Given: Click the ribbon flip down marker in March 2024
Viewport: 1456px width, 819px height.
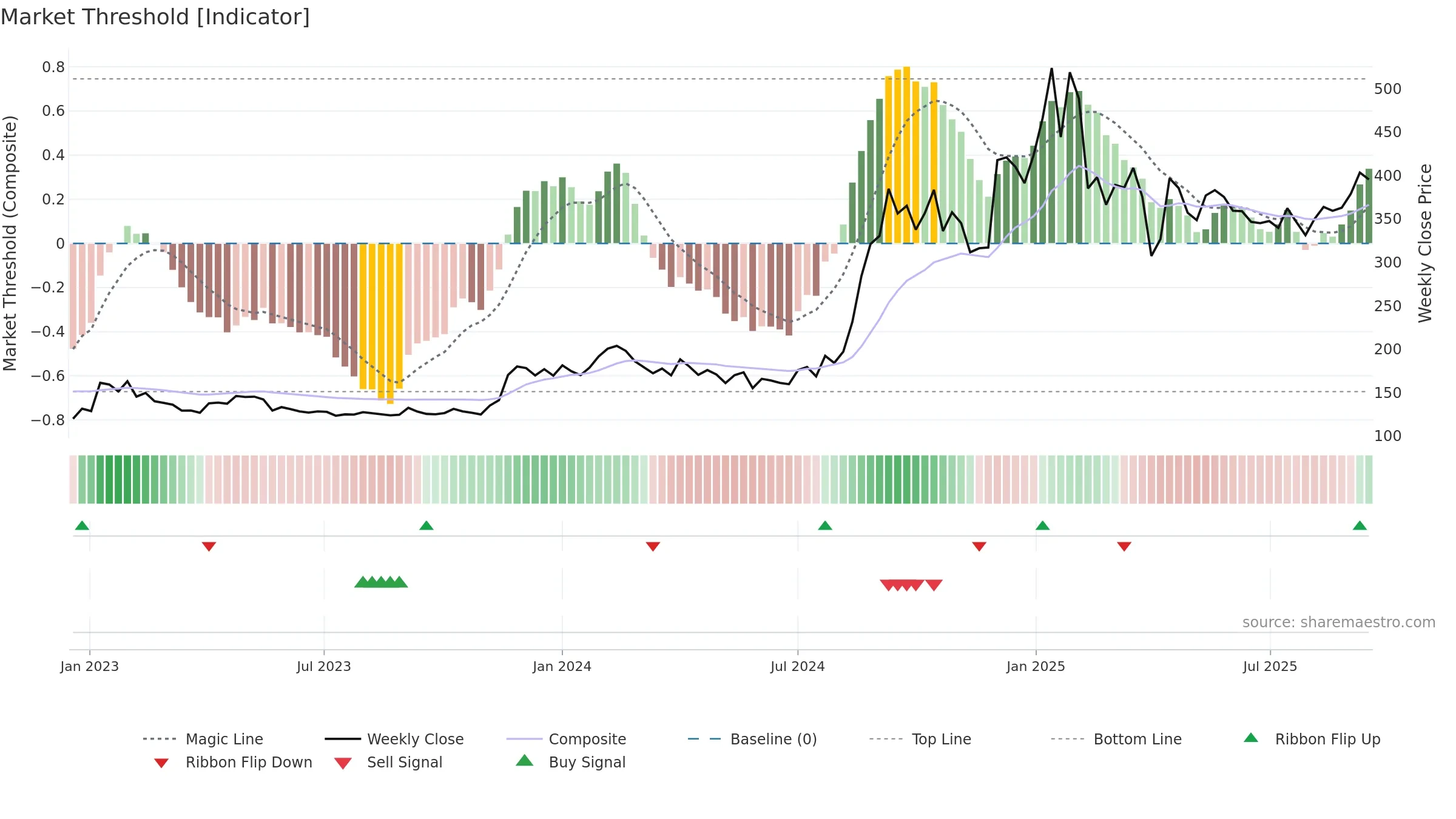Looking at the screenshot, I should pos(653,547).
